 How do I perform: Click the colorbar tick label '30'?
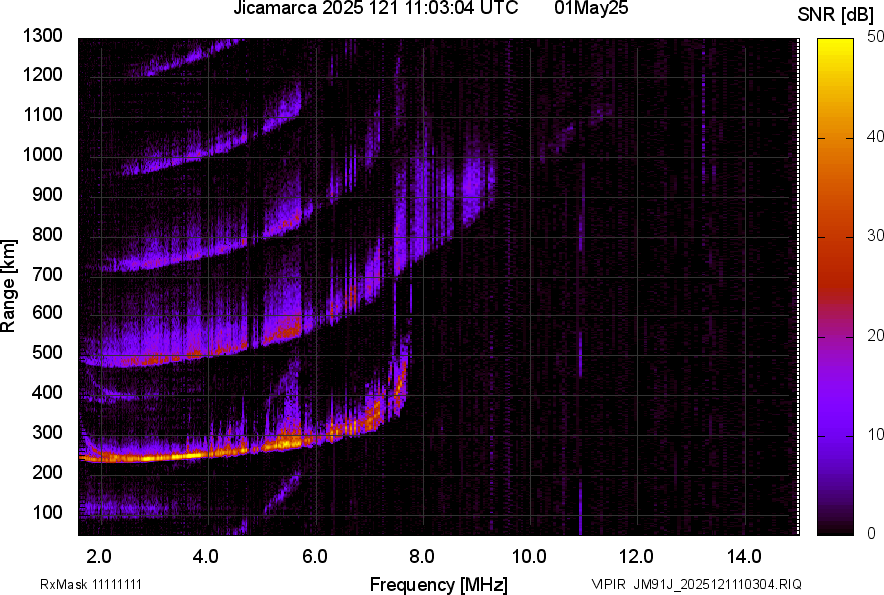point(876,236)
